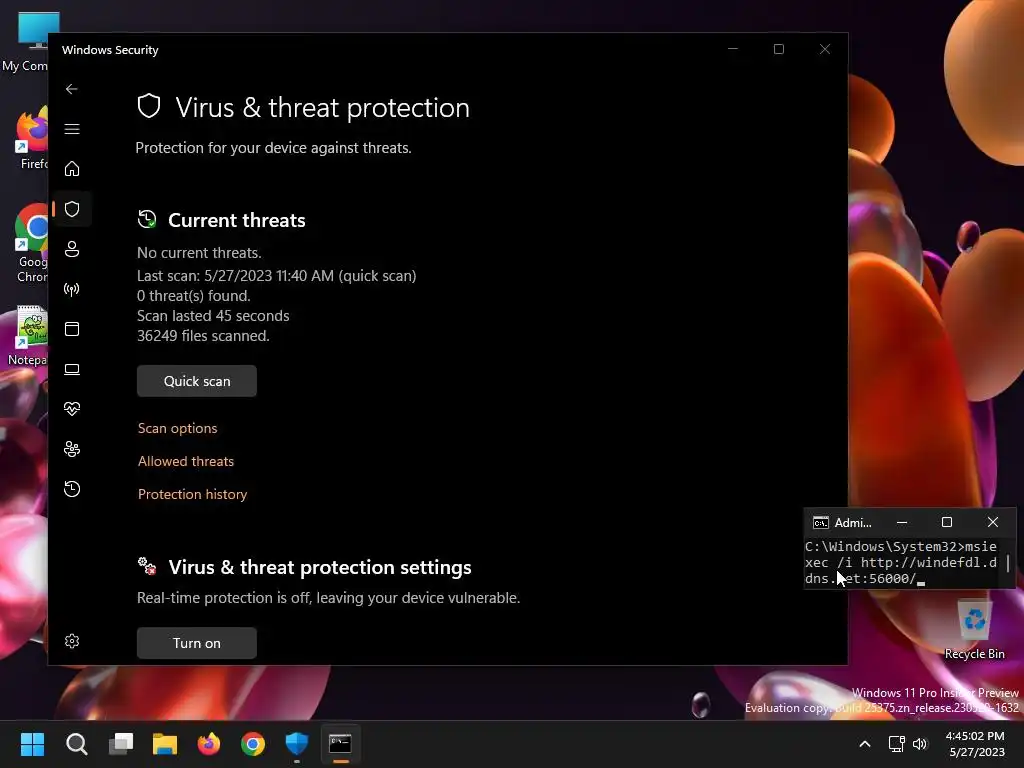Close the Windows Security window
The width and height of the screenshot is (1024, 768).
tap(825, 49)
